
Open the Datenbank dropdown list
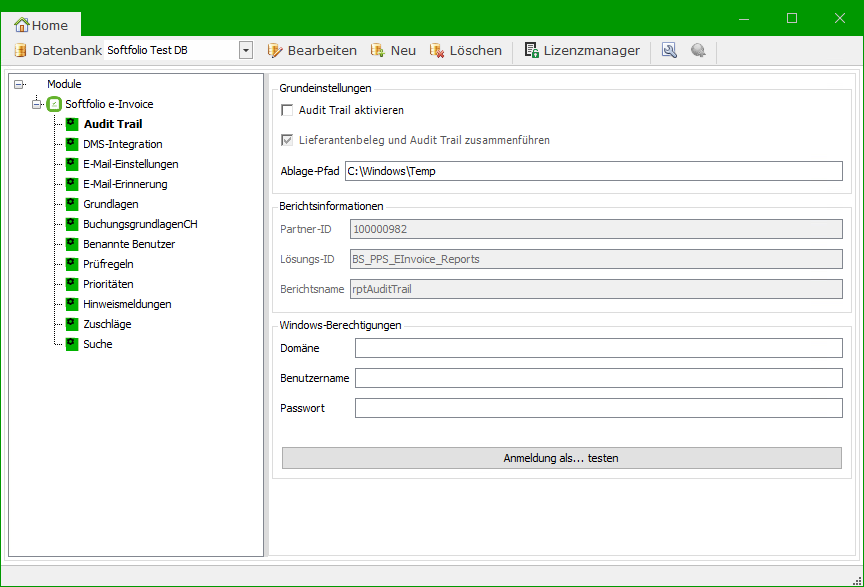pyautogui.click(x=245, y=50)
